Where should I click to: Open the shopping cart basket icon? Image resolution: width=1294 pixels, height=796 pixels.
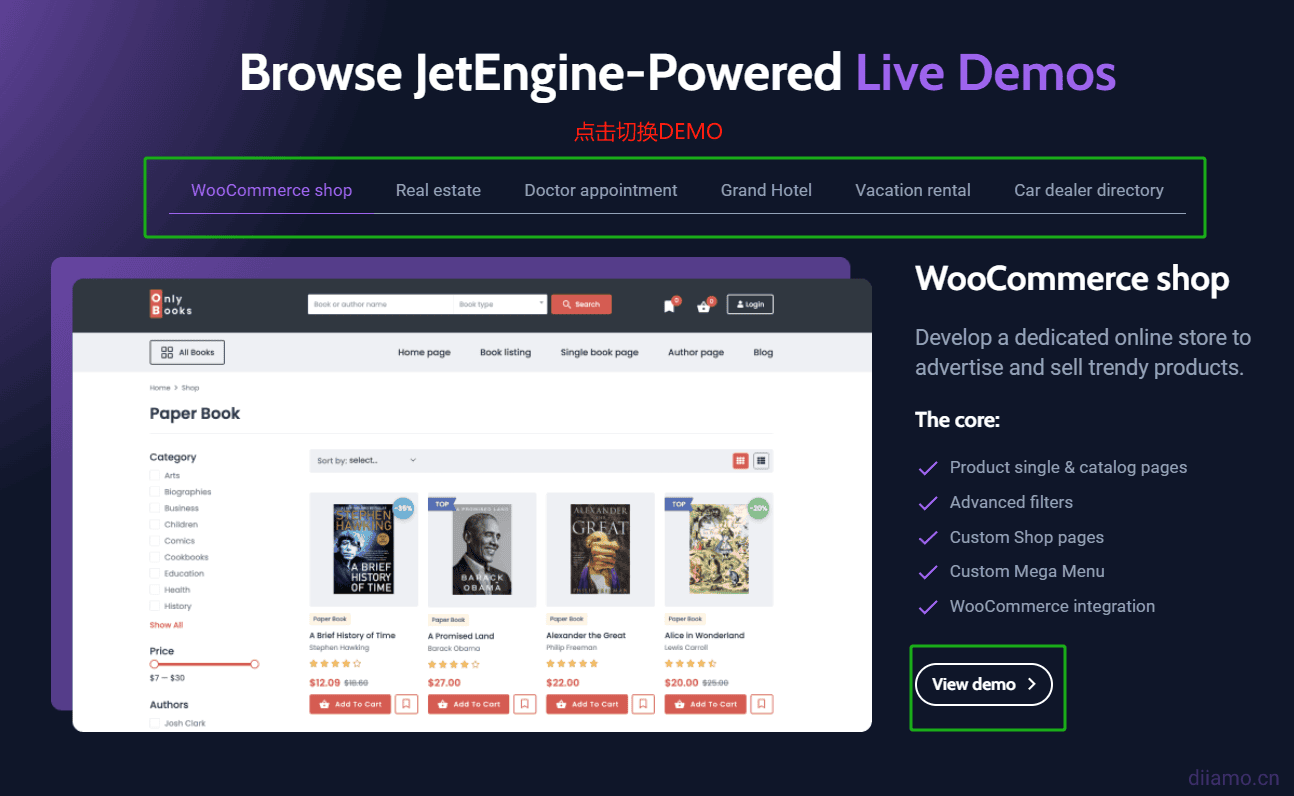click(704, 306)
